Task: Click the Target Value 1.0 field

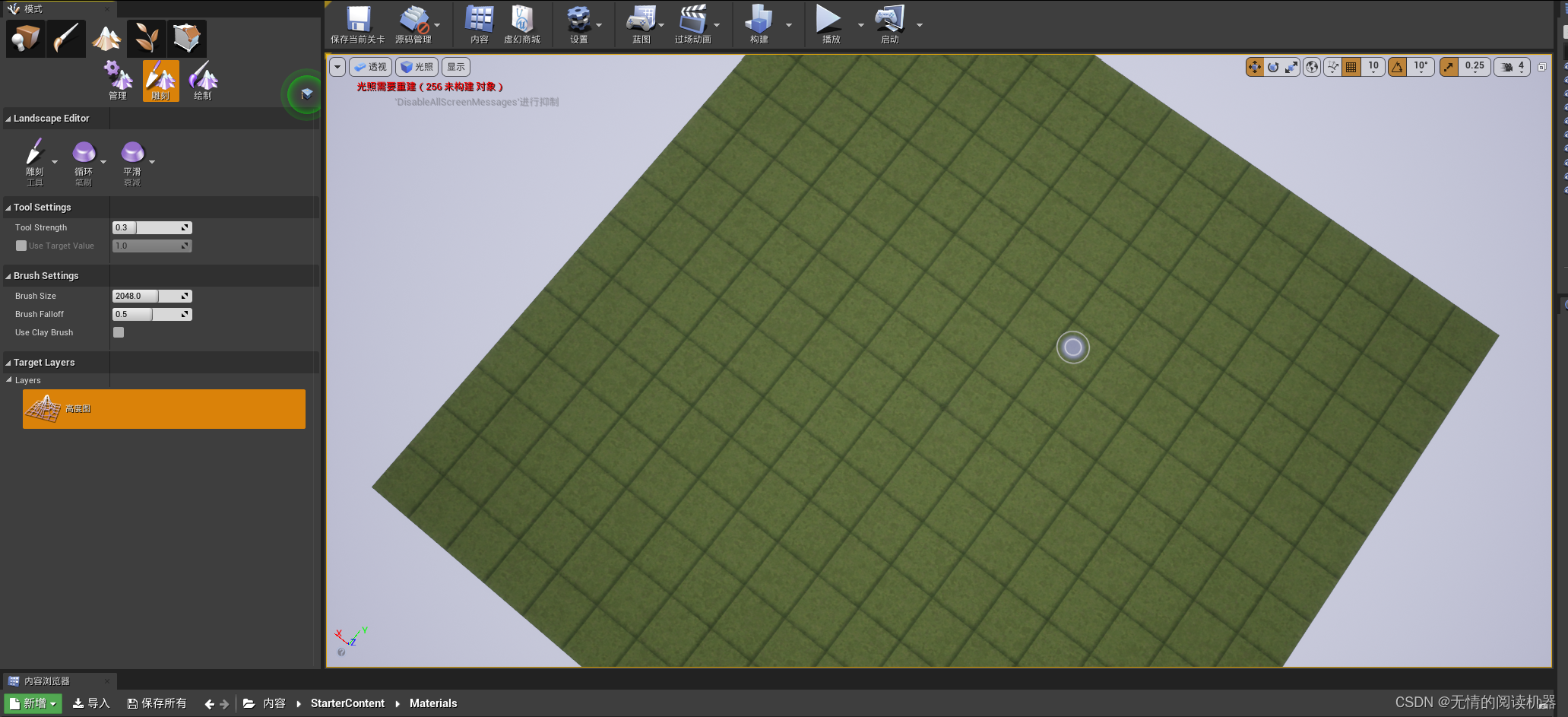Action: pos(152,246)
